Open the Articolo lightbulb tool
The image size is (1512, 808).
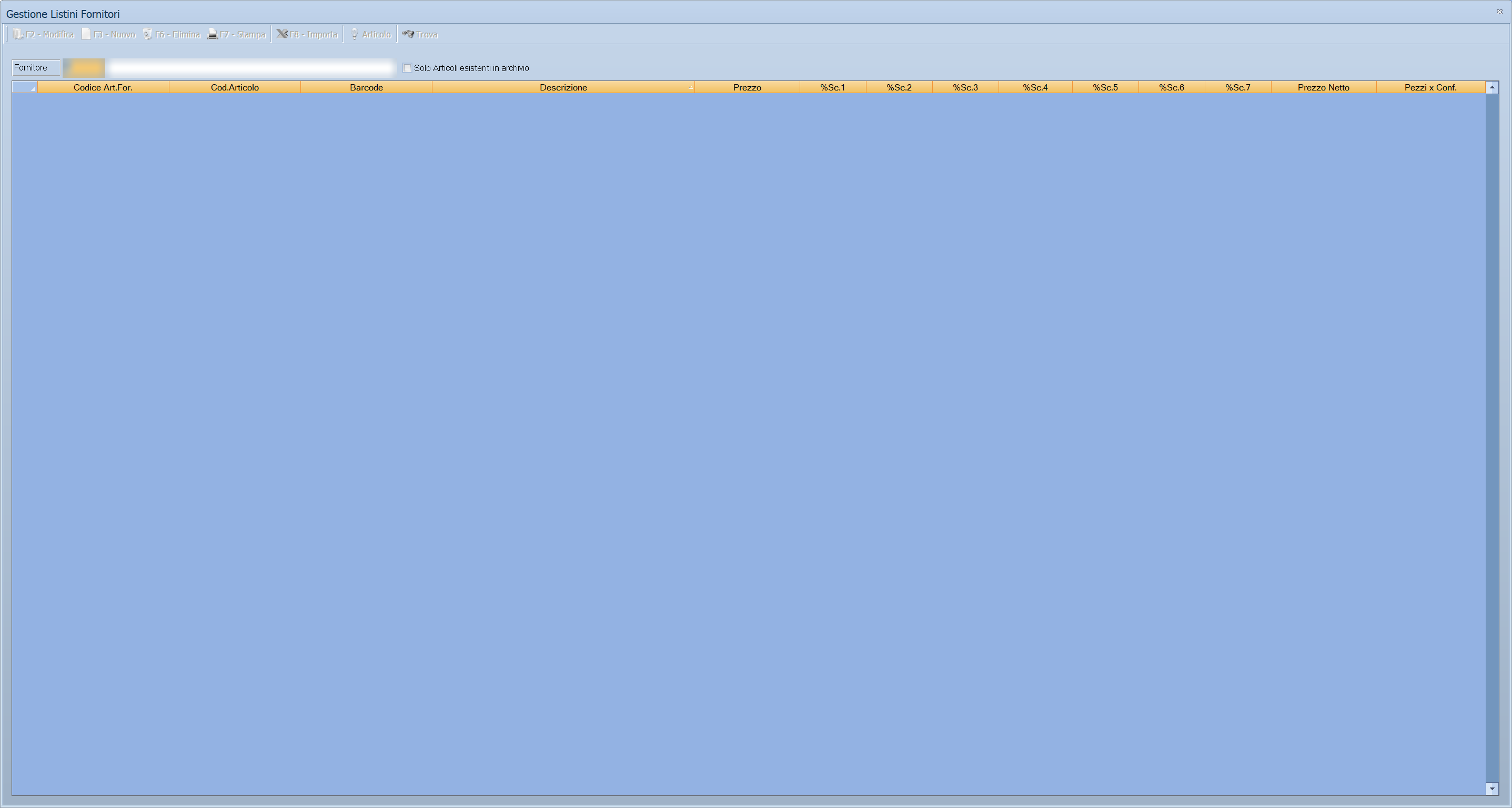pyautogui.click(x=370, y=35)
